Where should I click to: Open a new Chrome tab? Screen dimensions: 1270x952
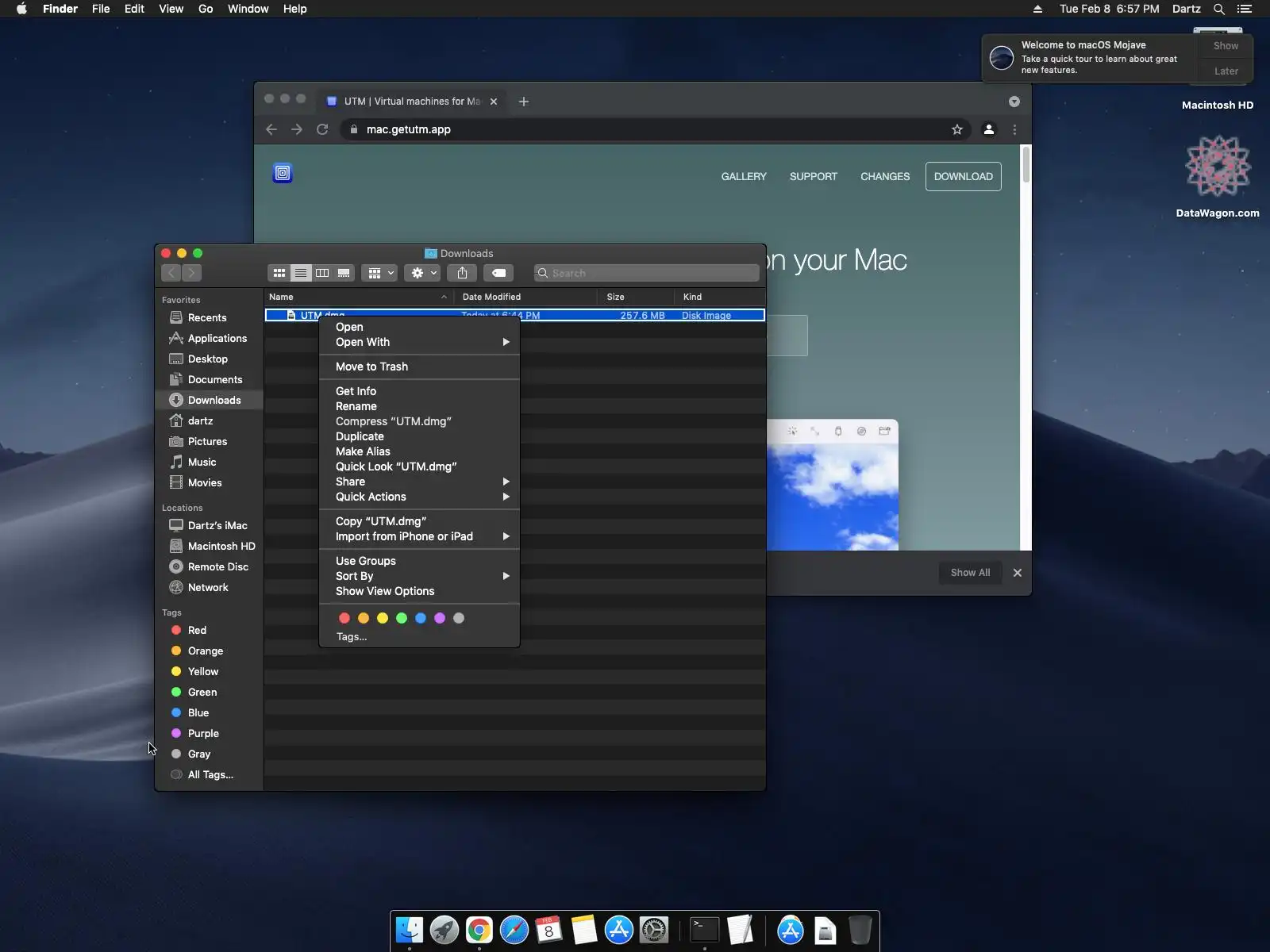(x=524, y=102)
